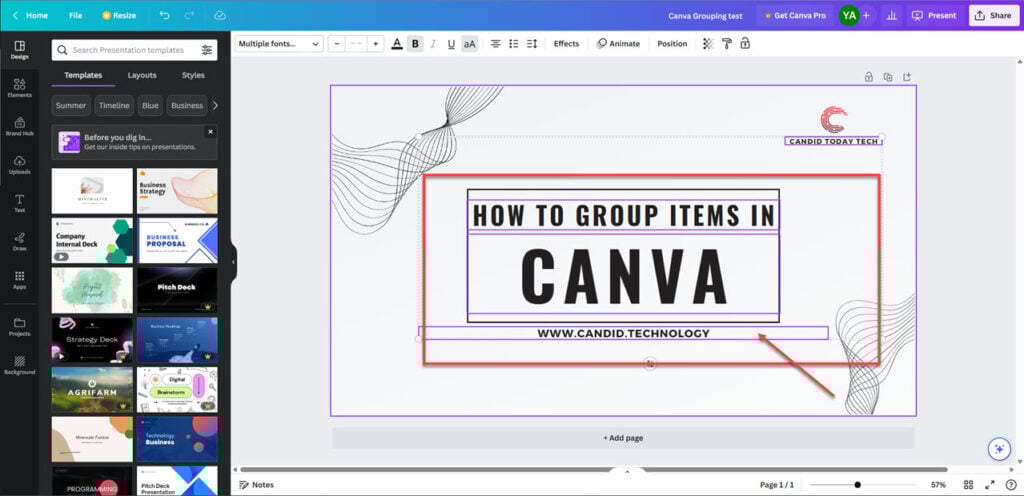
Task: Open template search filter options
Action: point(206,50)
